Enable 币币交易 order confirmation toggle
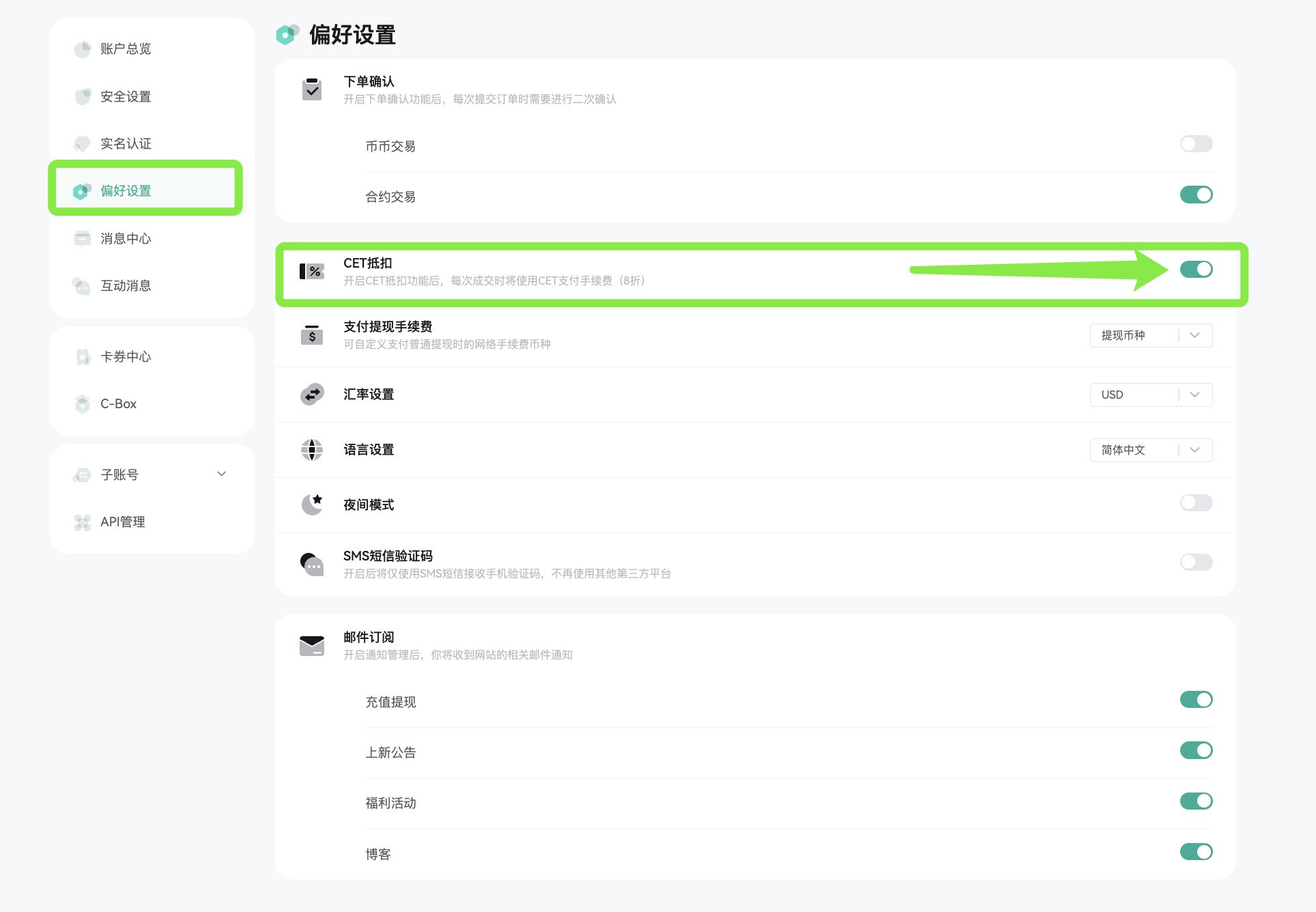This screenshot has width=1316, height=912. [1196, 144]
